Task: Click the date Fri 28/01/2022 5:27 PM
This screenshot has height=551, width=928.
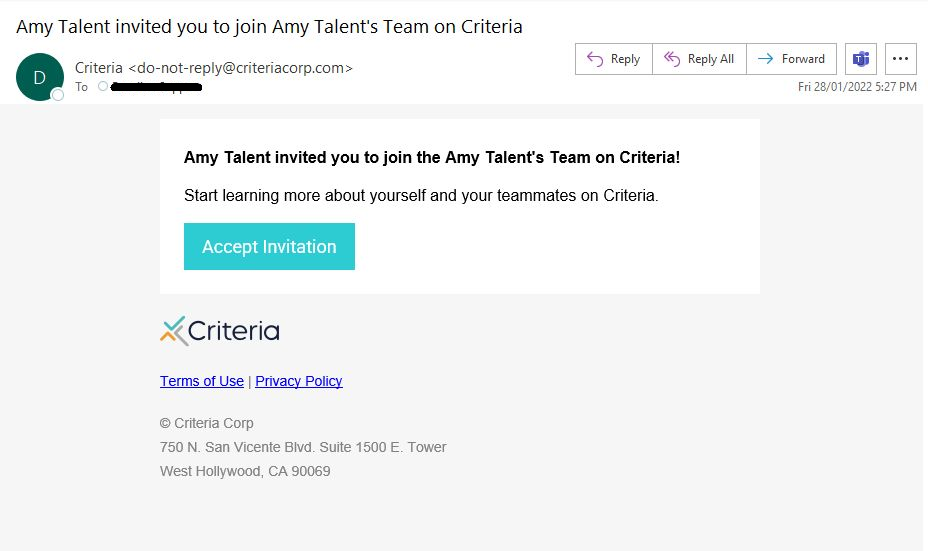Action: click(x=857, y=87)
